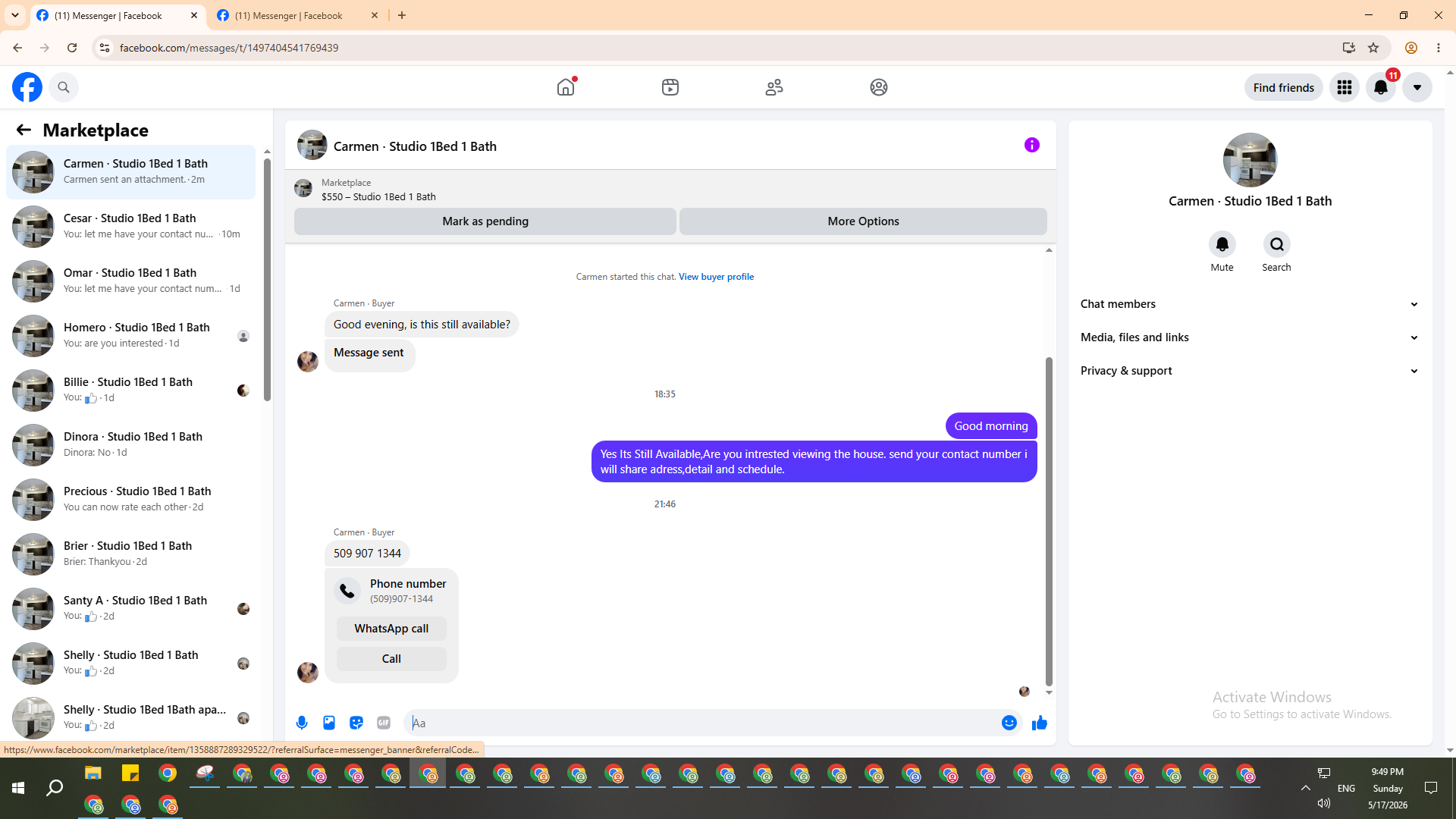The width and height of the screenshot is (1456, 819).
Task: Open the Facebook home logo
Action: (27, 87)
